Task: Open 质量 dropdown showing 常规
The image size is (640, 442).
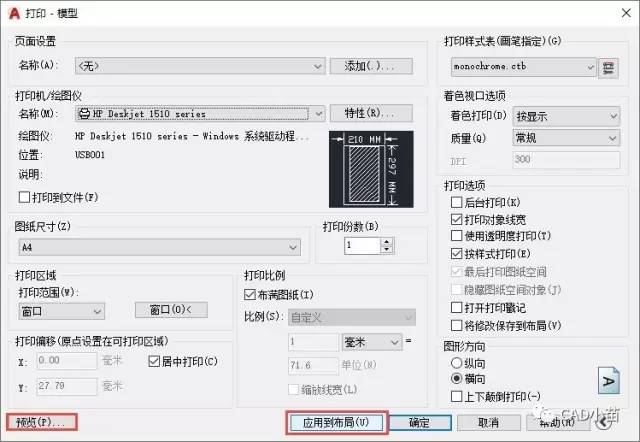Action: (566, 138)
